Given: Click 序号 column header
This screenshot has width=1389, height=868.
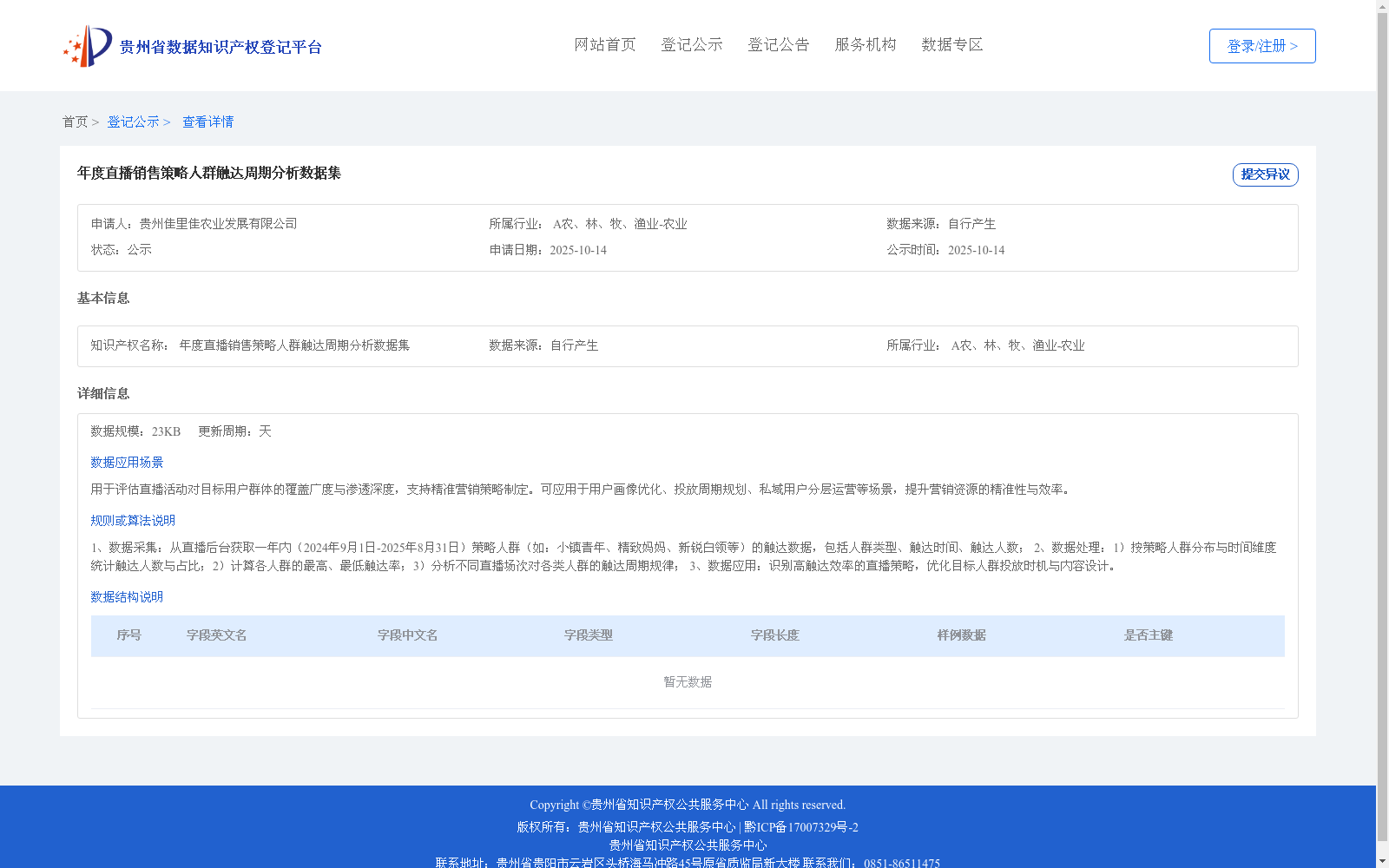Looking at the screenshot, I should pos(128,635).
